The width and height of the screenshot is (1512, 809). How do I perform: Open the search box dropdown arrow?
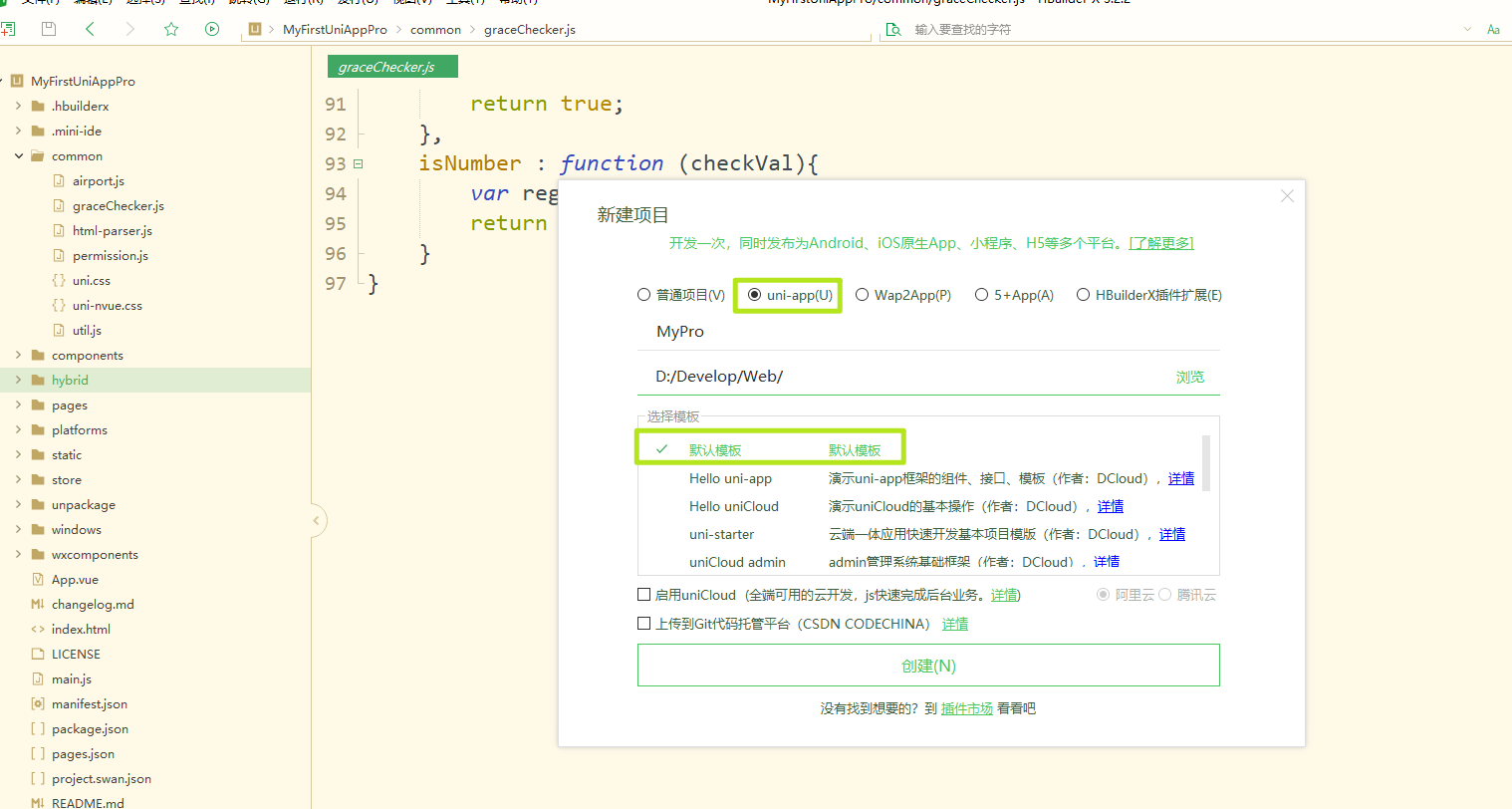tap(1467, 29)
